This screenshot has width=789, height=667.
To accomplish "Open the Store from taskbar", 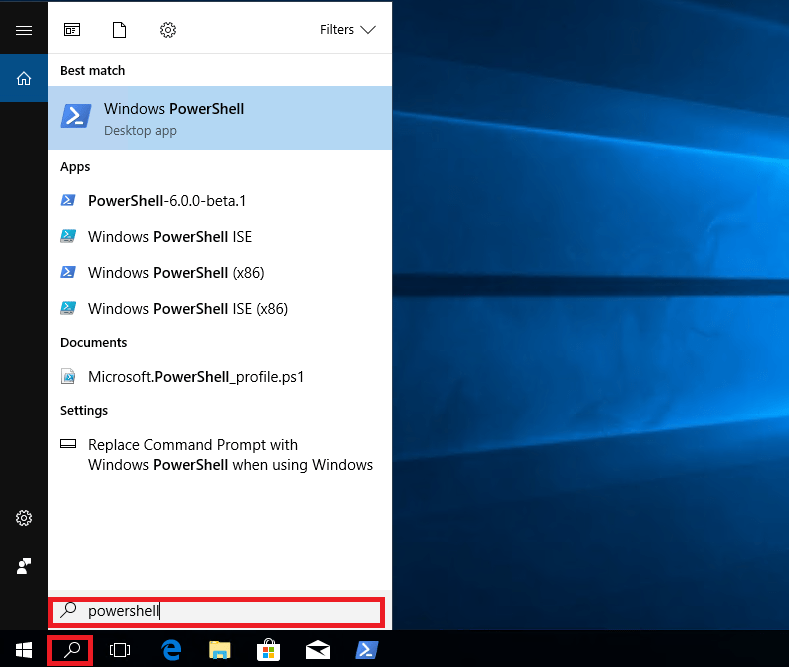I will coord(269,650).
